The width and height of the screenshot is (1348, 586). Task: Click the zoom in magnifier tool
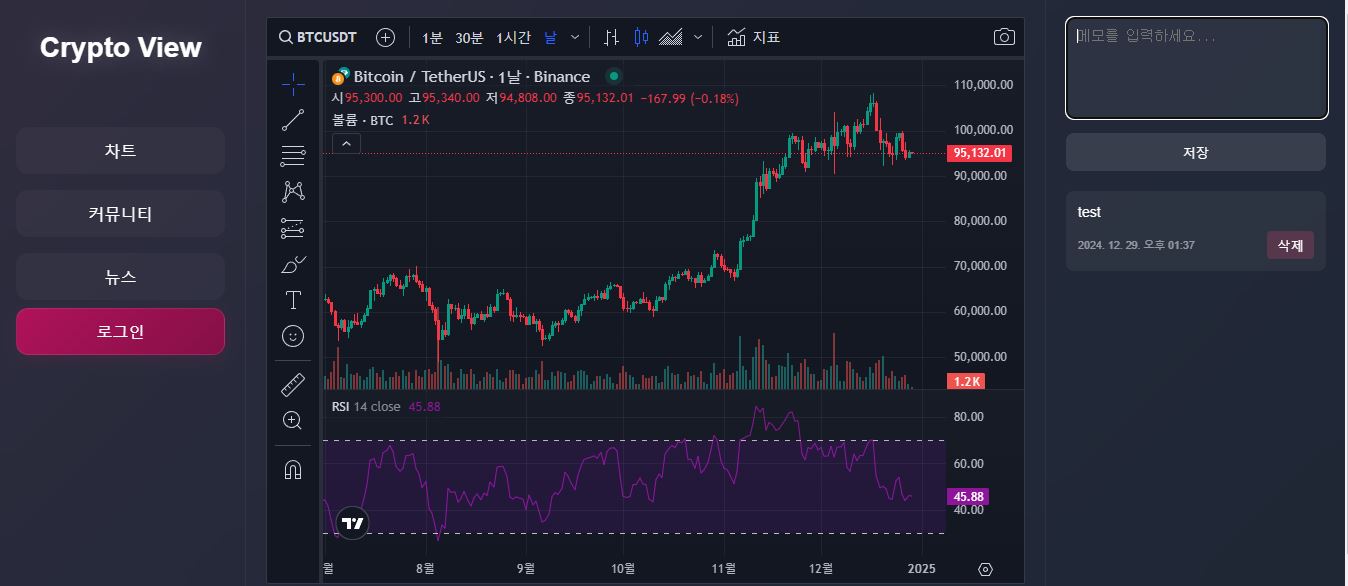[x=293, y=420]
